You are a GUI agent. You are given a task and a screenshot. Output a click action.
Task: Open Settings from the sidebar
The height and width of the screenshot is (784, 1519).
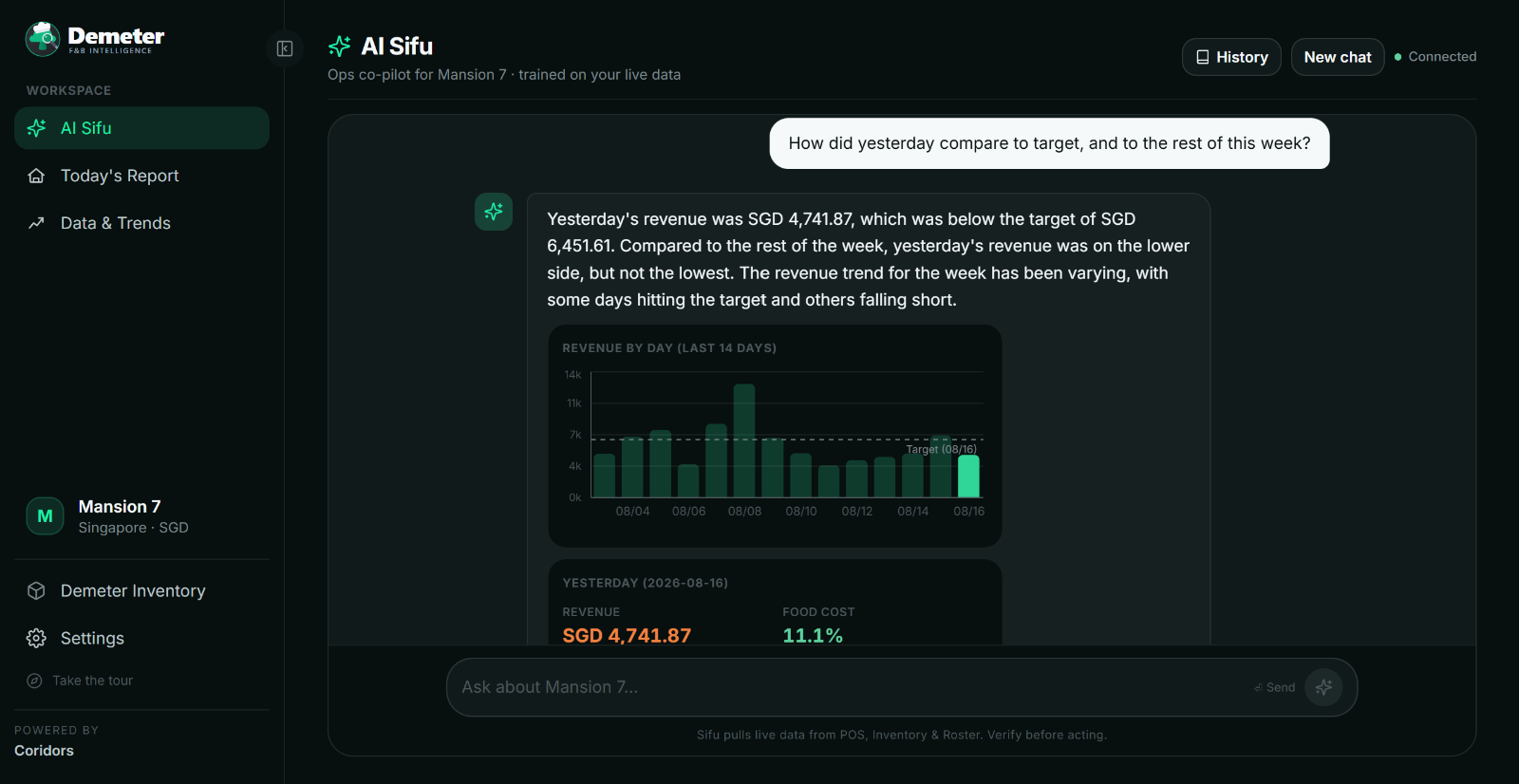click(x=141, y=638)
